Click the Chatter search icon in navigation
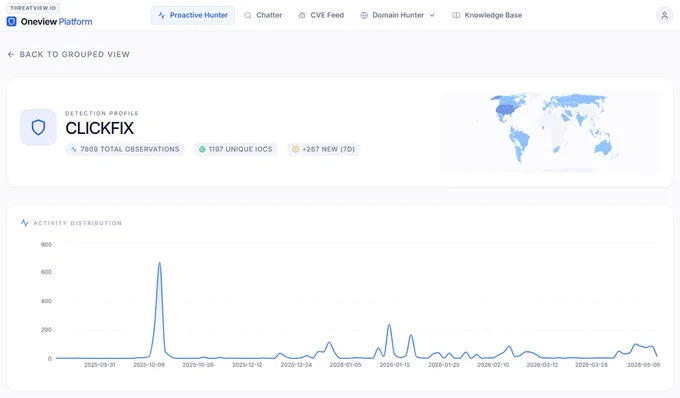Viewport: 680px width, 398px height. (248, 15)
